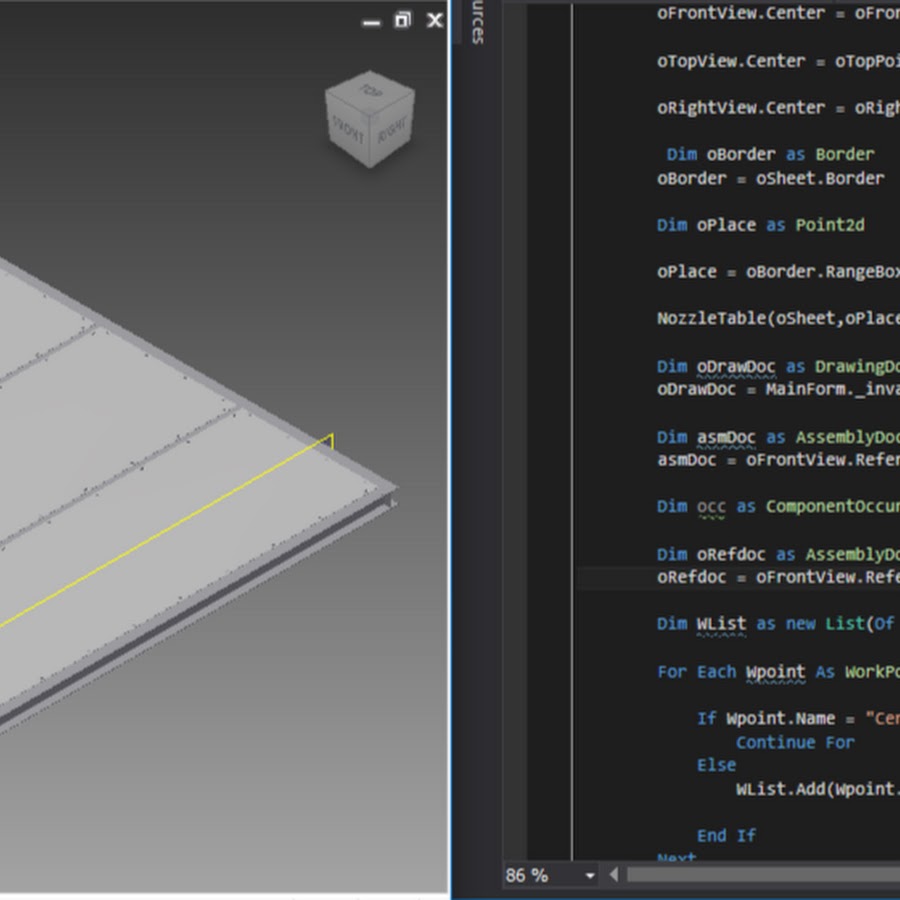Close the 3D model view window
900x900 pixels.
(435, 21)
